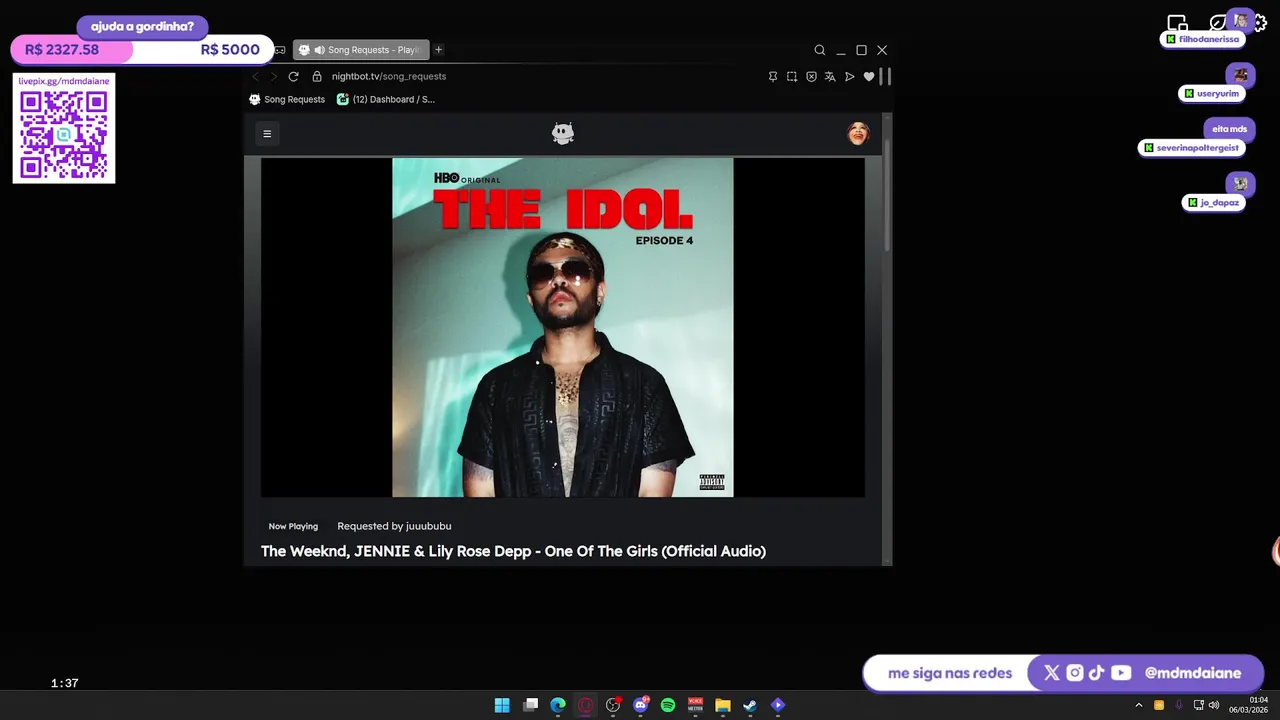This screenshot has width=1280, height=720.
Task: Click the R$ 2327.58 donation progress bar
Action: 142,50
